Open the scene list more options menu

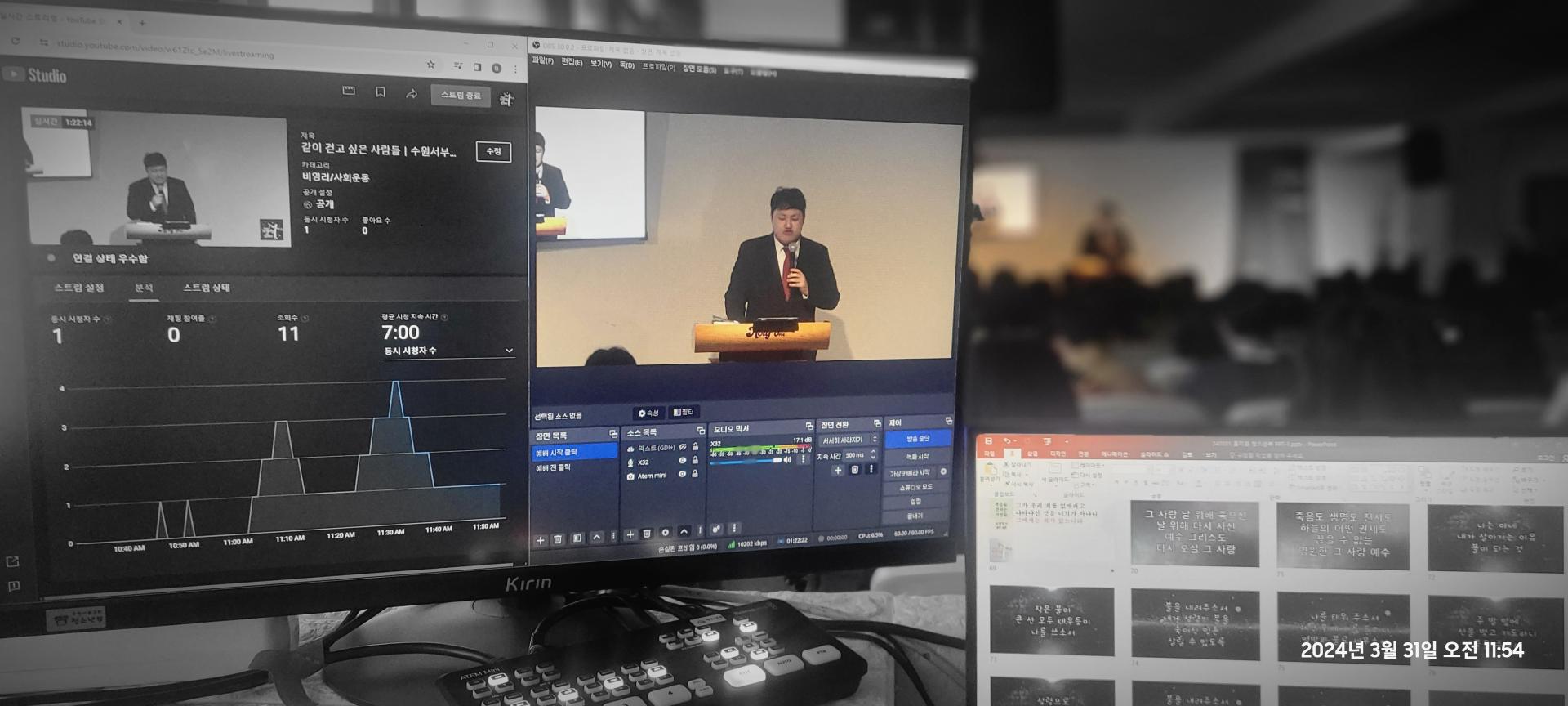(613, 537)
